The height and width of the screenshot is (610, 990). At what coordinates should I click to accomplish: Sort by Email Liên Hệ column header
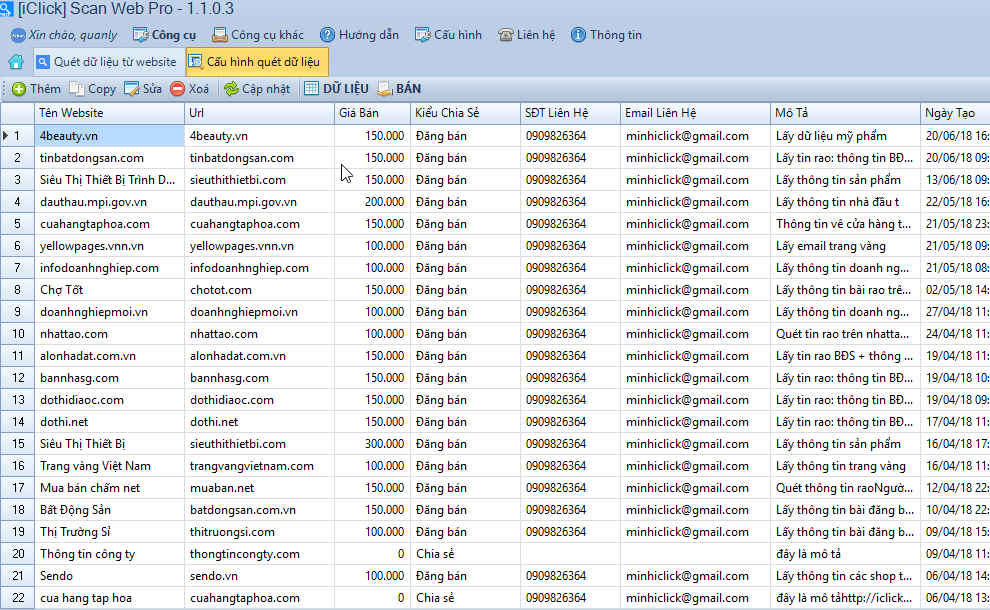pos(695,113)
